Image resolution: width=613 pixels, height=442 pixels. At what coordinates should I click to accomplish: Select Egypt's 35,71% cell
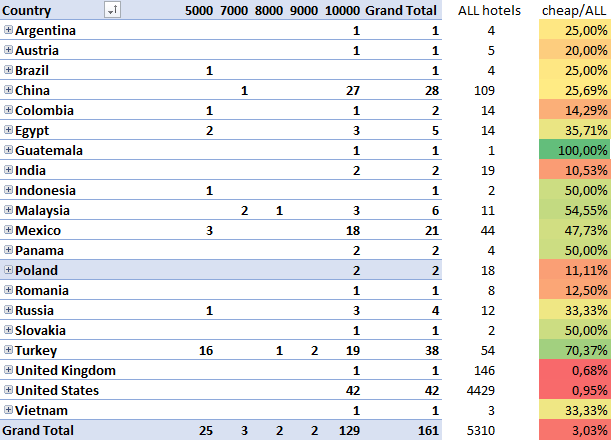(574, 130)
